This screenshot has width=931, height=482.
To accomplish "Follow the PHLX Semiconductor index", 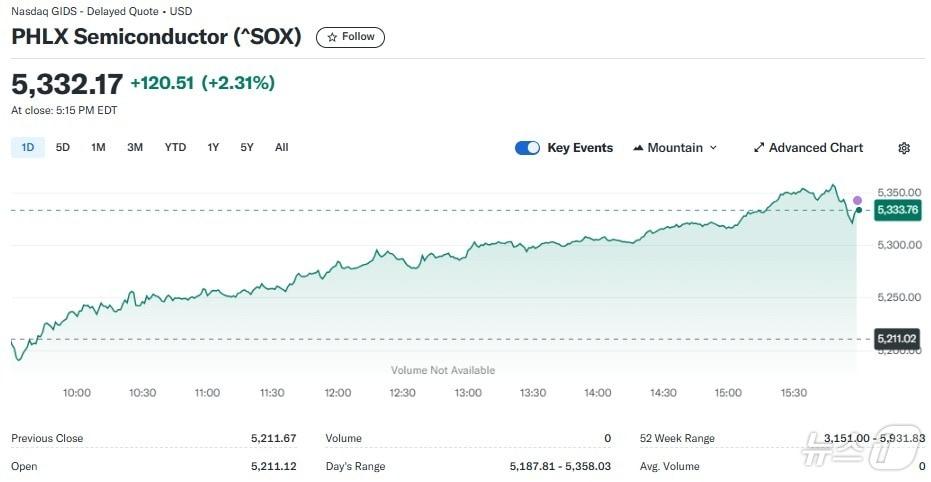I will tap(350, 37).
